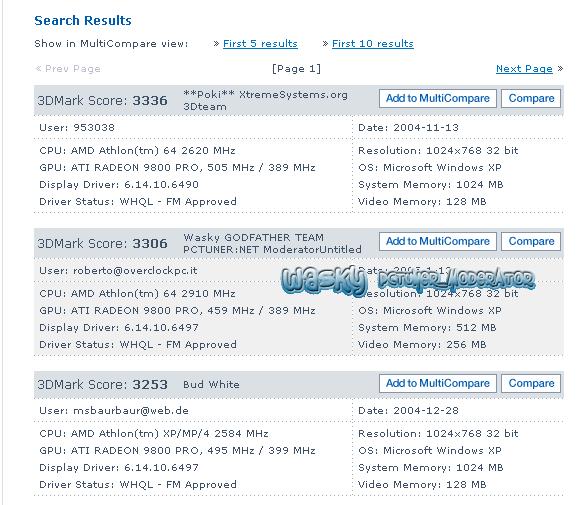This screenshot has width=585, height=505.
Task: Click GPU line with 505 MHz / 389 MHz
Action: (177, 168)
